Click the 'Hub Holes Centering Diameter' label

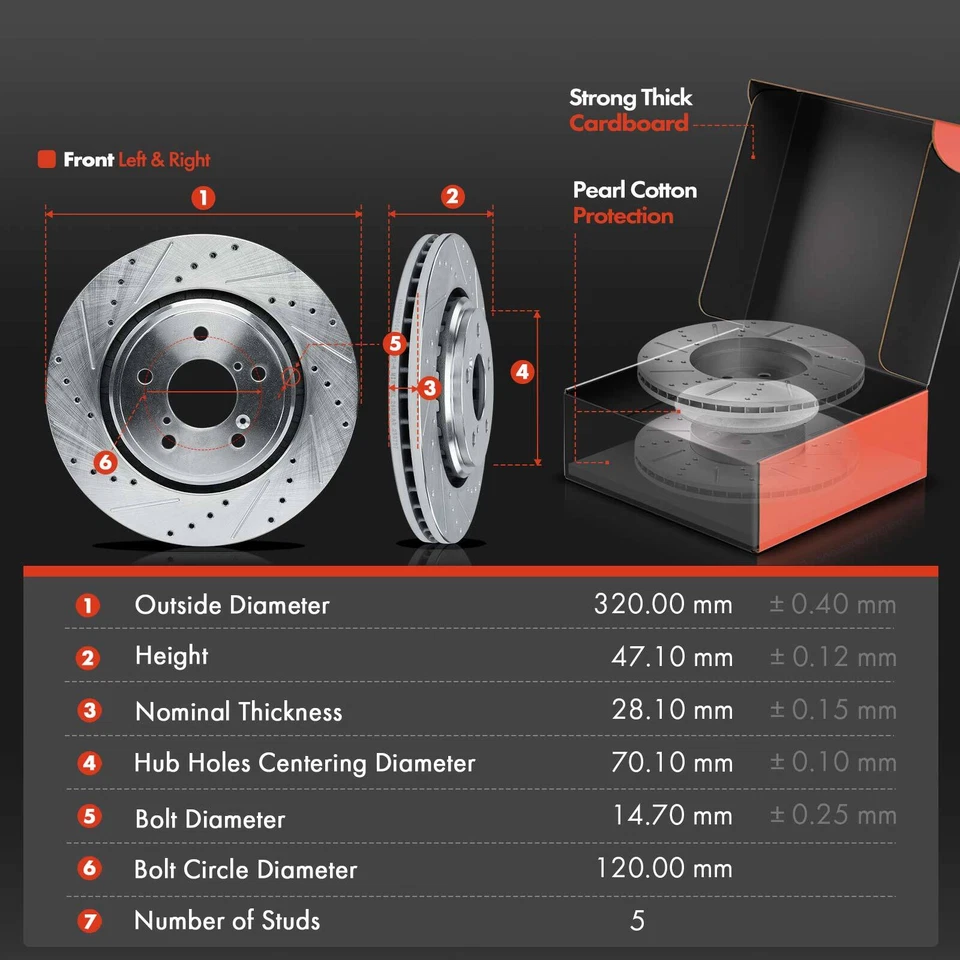click(305, 763)
